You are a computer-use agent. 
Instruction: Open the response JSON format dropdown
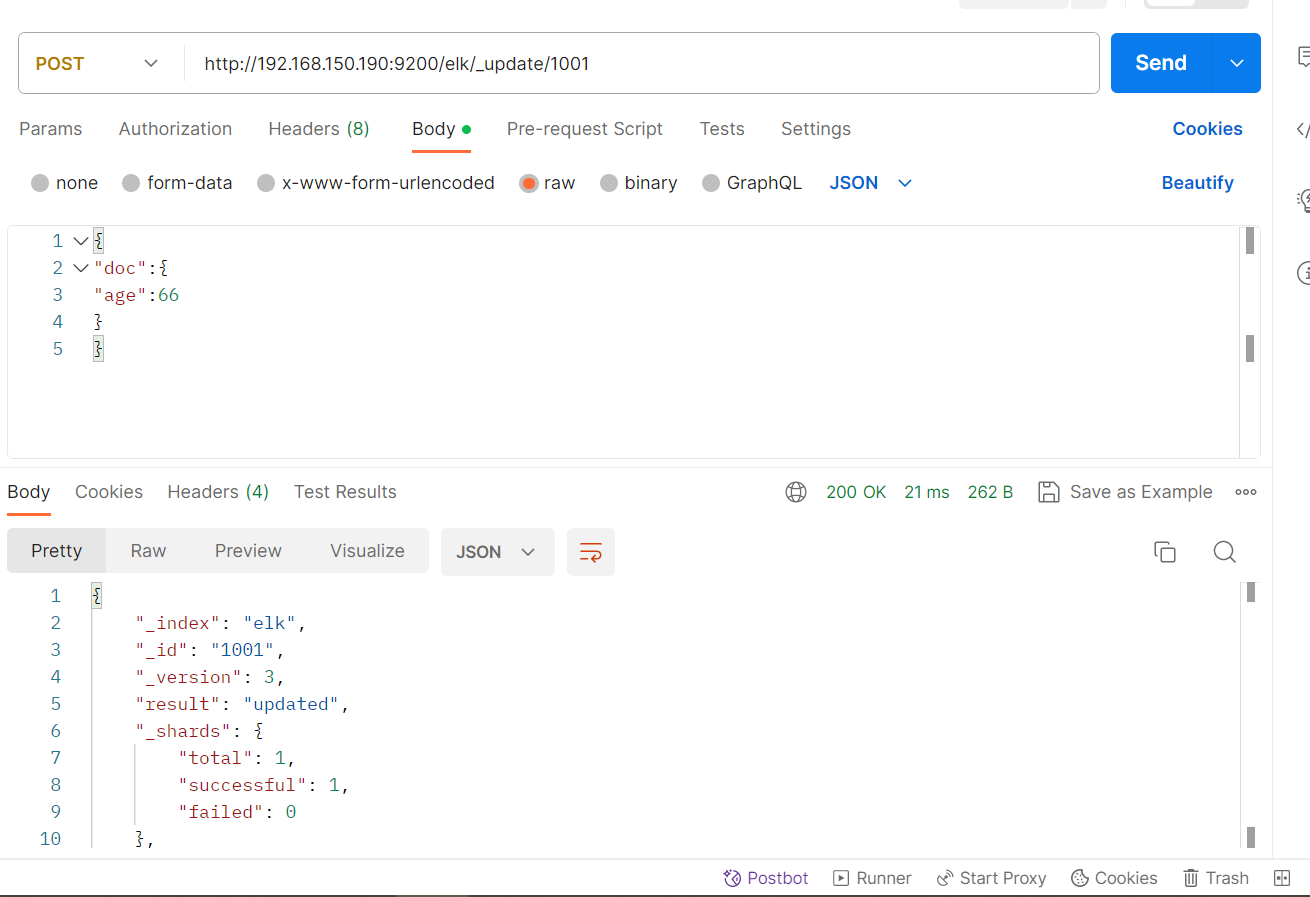click(x=497, y=552)
